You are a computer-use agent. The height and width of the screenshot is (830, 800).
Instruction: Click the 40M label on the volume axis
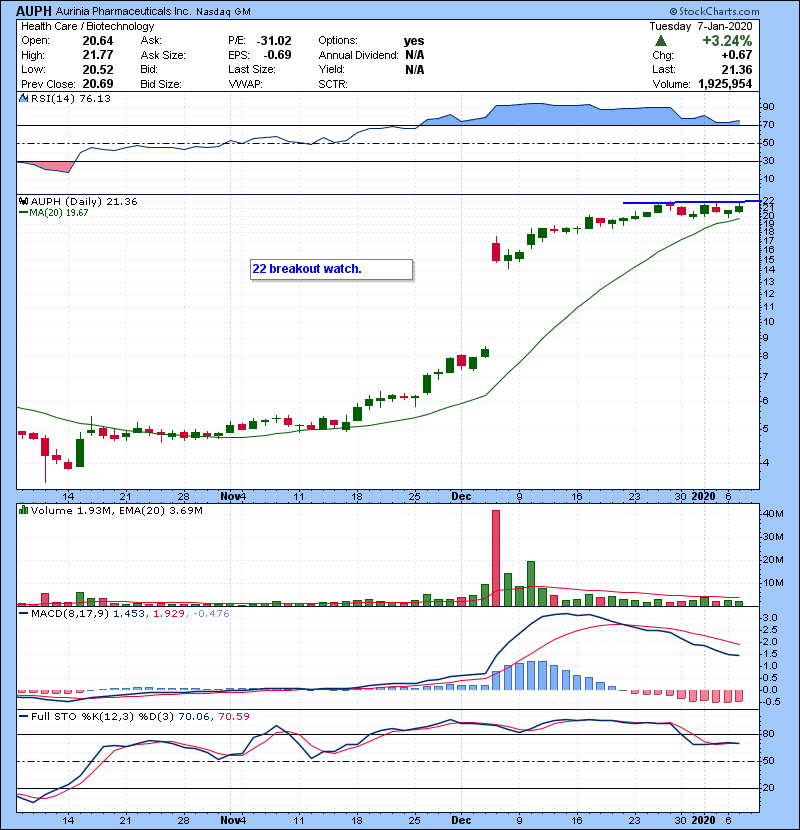(772, 513)
